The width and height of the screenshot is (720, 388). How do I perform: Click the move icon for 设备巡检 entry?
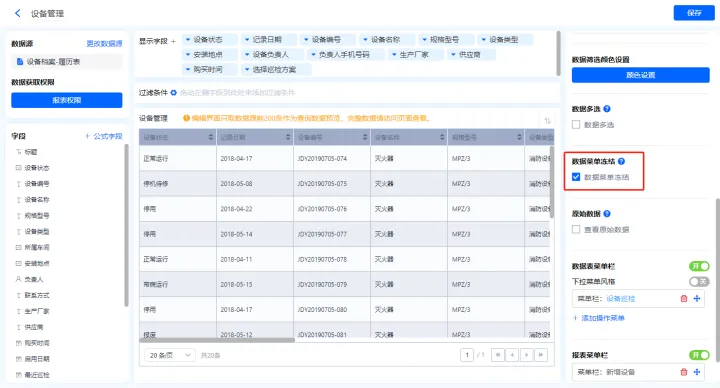(697, 298)
